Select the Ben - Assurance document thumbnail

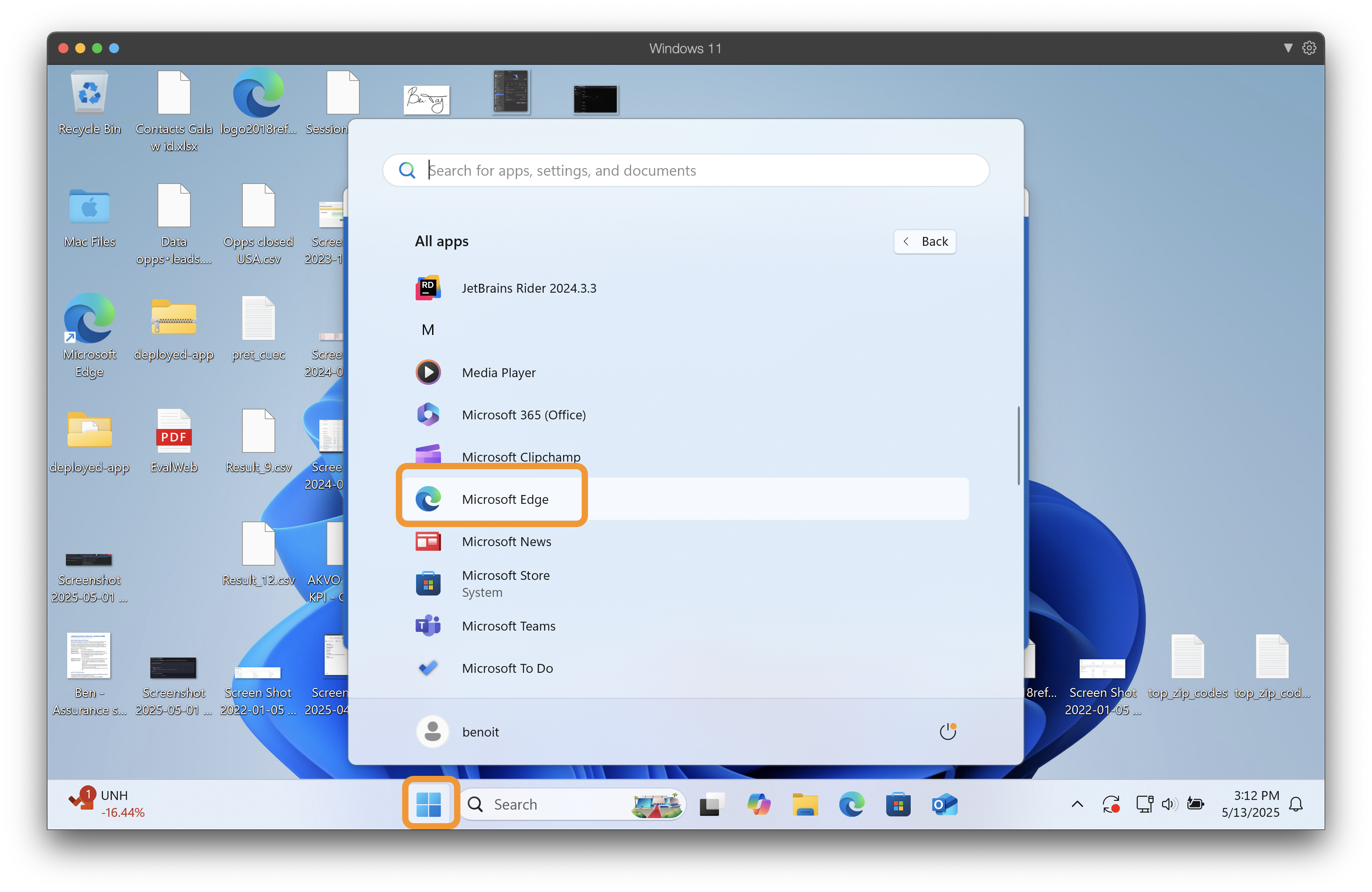(90, 674)
